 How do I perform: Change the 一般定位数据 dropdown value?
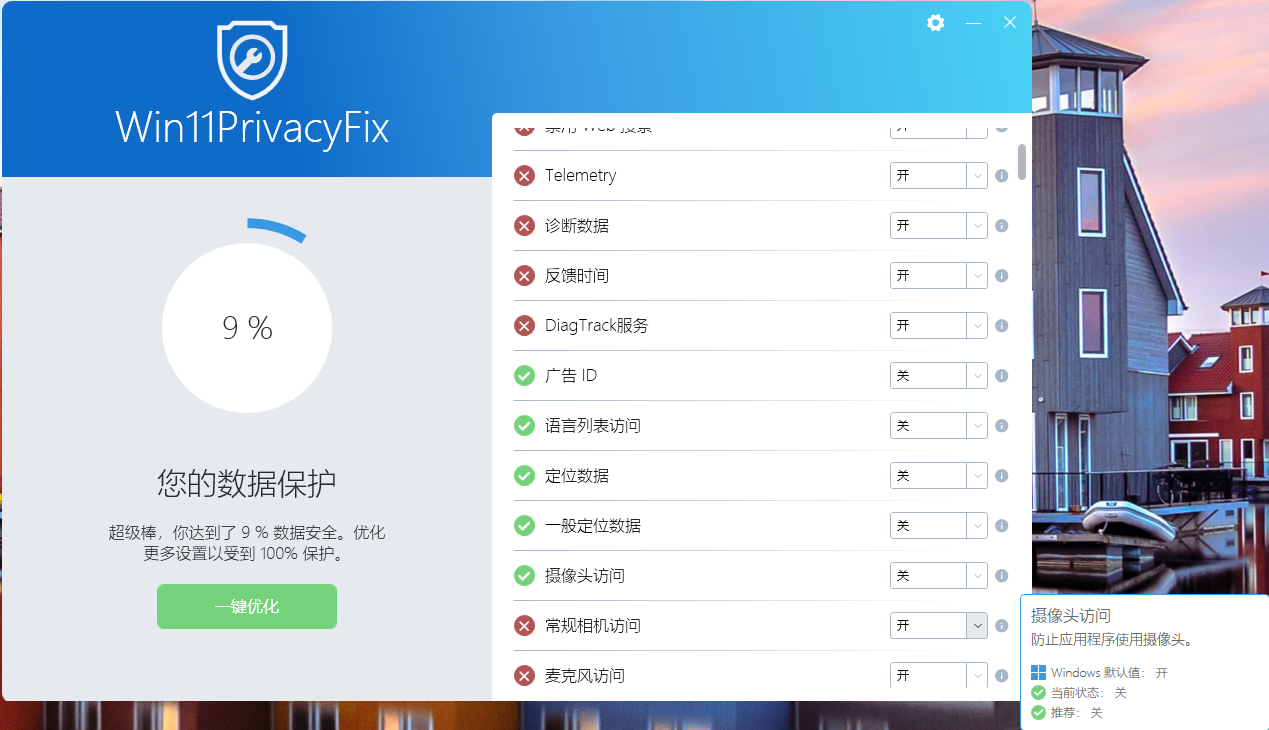pyautogui.click(x=939, y=526)
